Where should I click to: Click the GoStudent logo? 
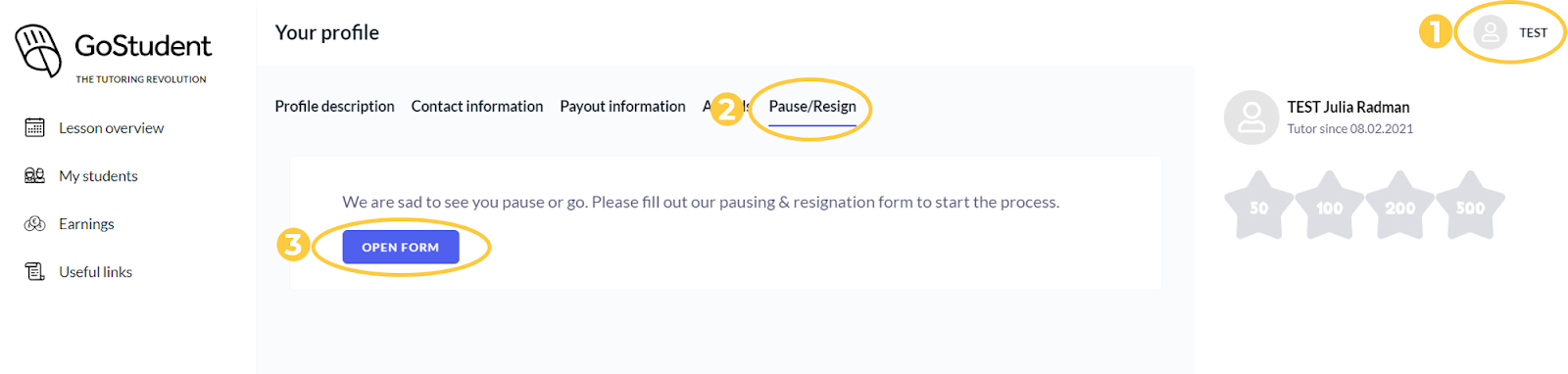(x=113, y=52)
